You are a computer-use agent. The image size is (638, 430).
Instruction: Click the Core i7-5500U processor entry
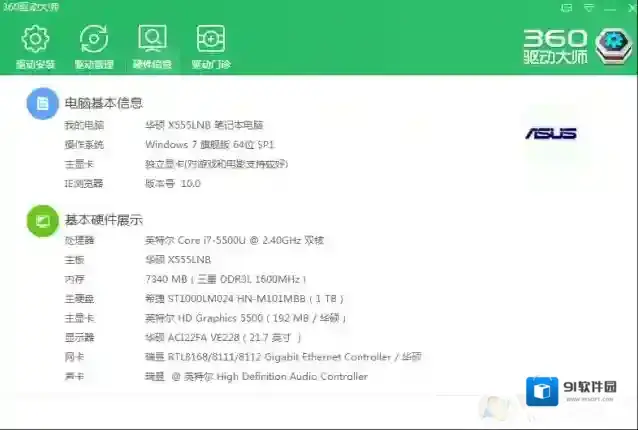click(234, 241)
